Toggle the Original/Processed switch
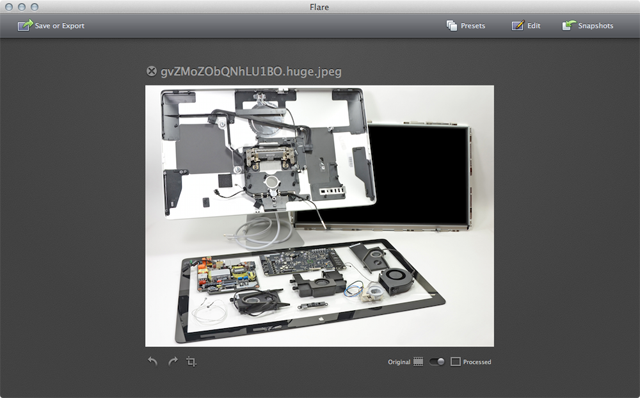This screenshot has width=640, height=398. point(437,362)
